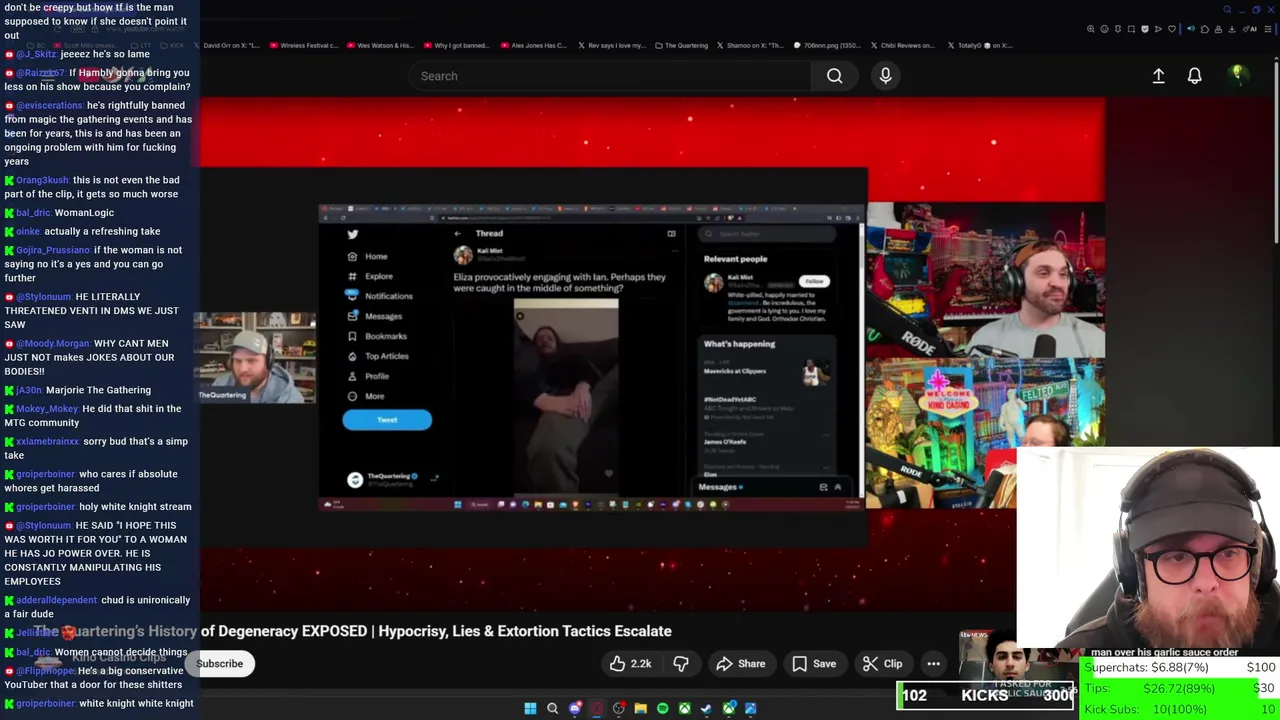Click chat message 'bal_dric: WomanLogic'

pyautogui.click(x=60, y=213)
